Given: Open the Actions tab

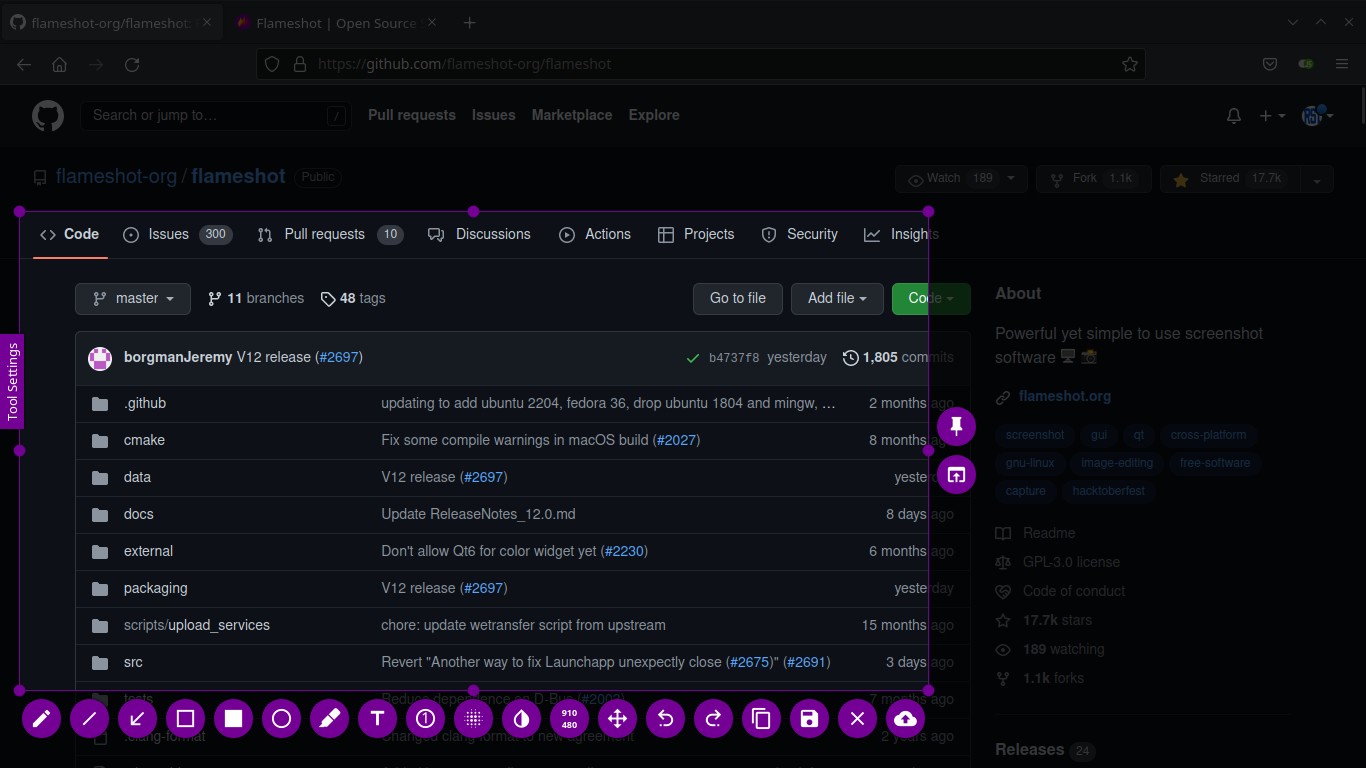Looking at the screenshot, I should pyautogui.click(x=595, y=234).
